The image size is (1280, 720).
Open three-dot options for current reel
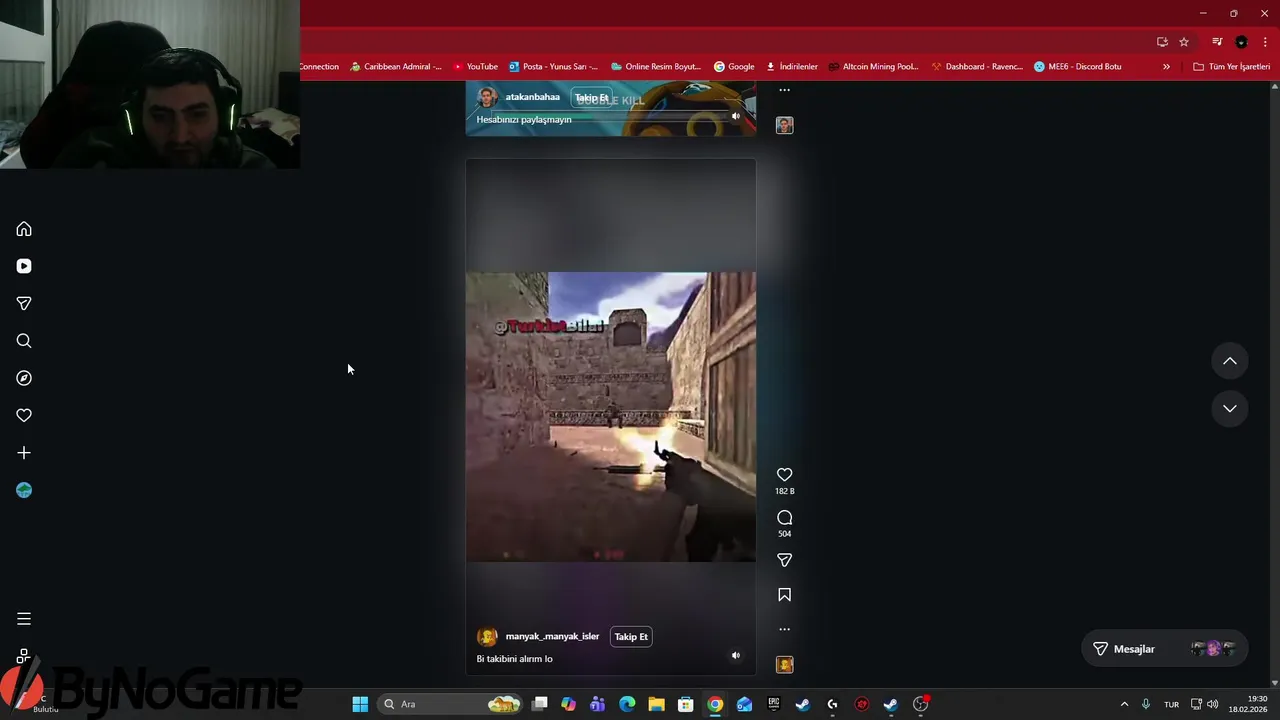[x=784, y=629]
